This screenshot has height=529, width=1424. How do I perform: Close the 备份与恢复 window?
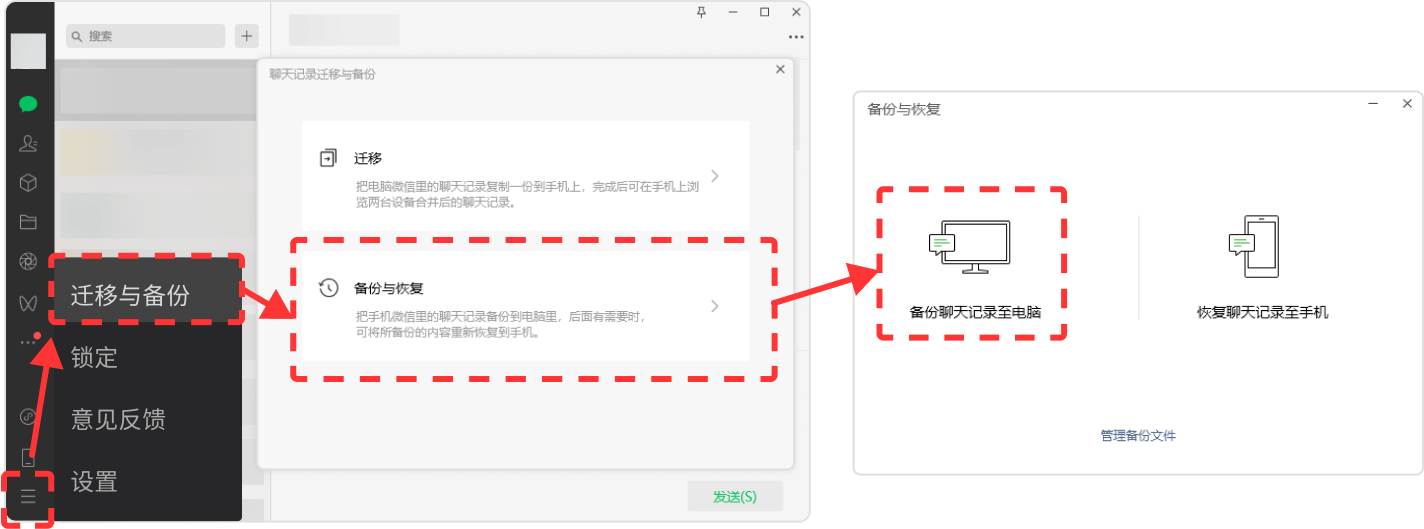[1407, 104]
